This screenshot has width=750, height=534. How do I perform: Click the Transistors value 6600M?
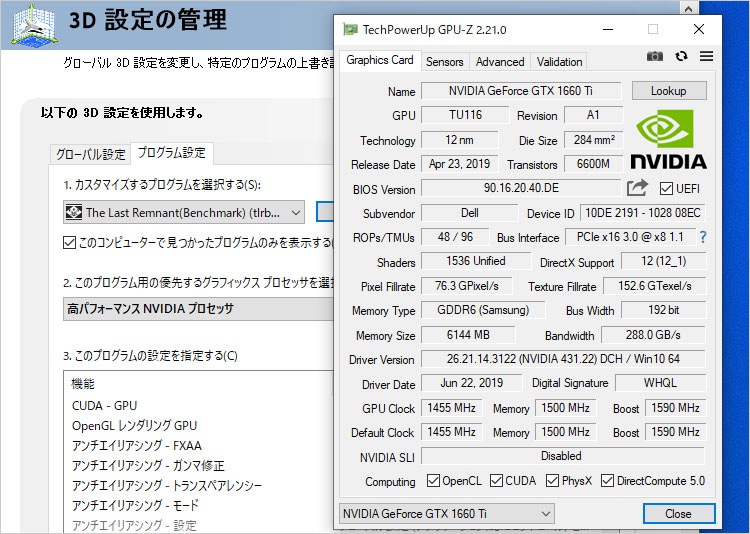pyautogui.click(x=594, y=164)
